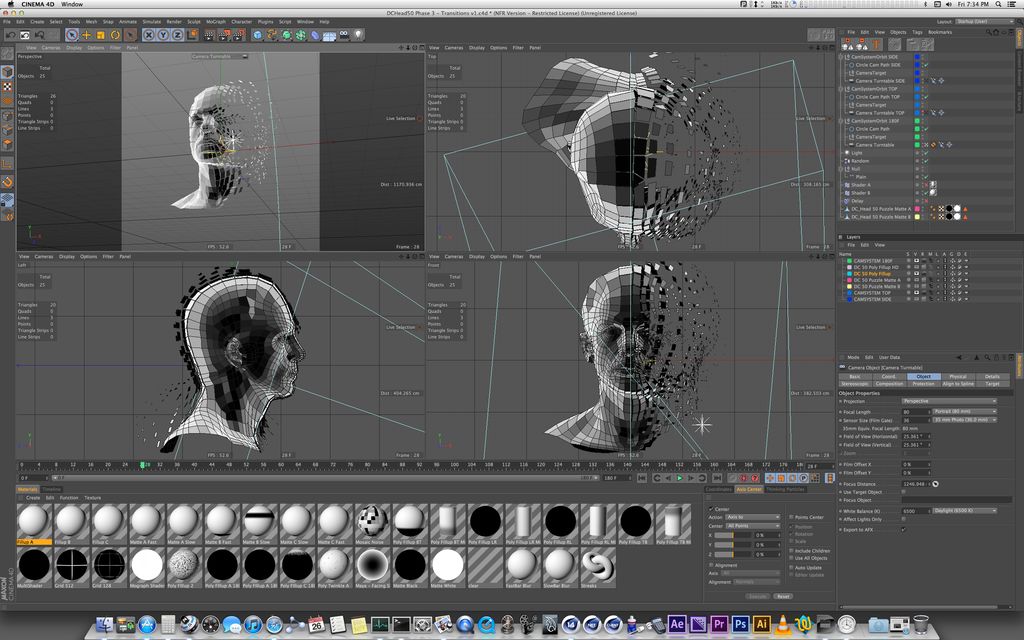Enable the Use Target Object checkbox
Screen dimensions: 1024x640
[x=904, y=492]
